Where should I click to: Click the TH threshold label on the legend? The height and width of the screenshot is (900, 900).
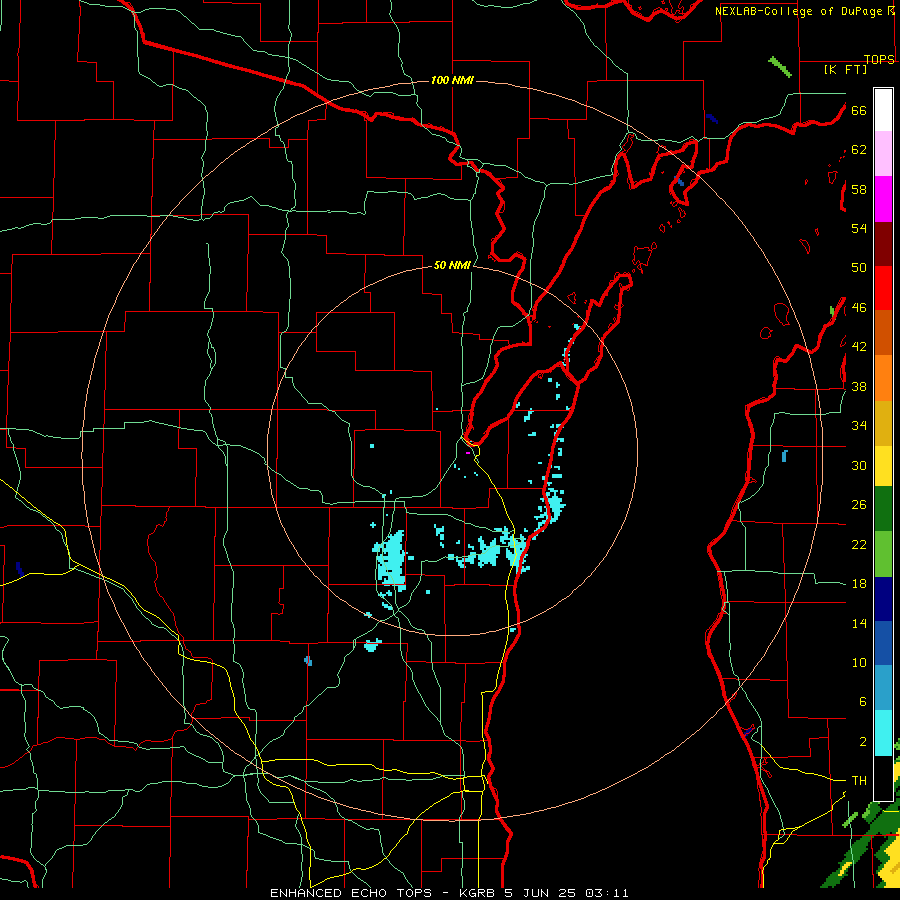point(859,781)
